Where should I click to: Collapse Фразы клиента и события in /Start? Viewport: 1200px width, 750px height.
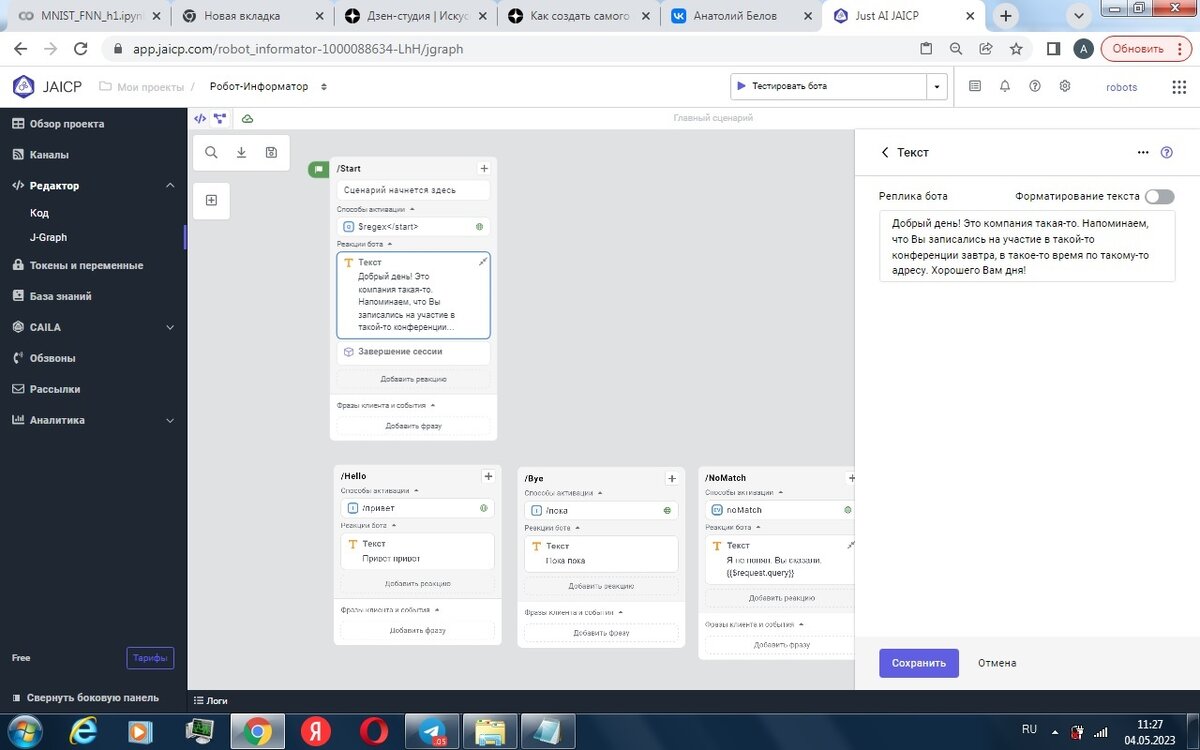(x=433, y=405)
